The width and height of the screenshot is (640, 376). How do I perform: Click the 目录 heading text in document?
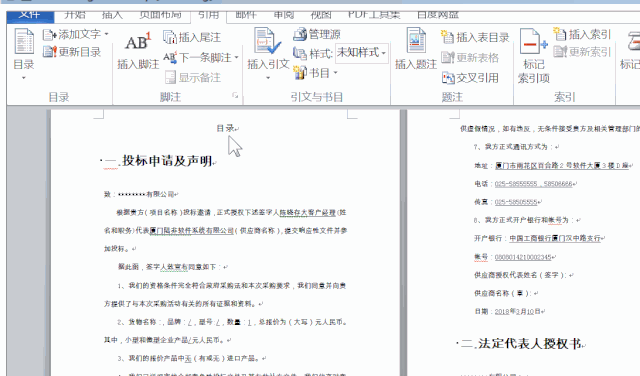click(226, 129)
